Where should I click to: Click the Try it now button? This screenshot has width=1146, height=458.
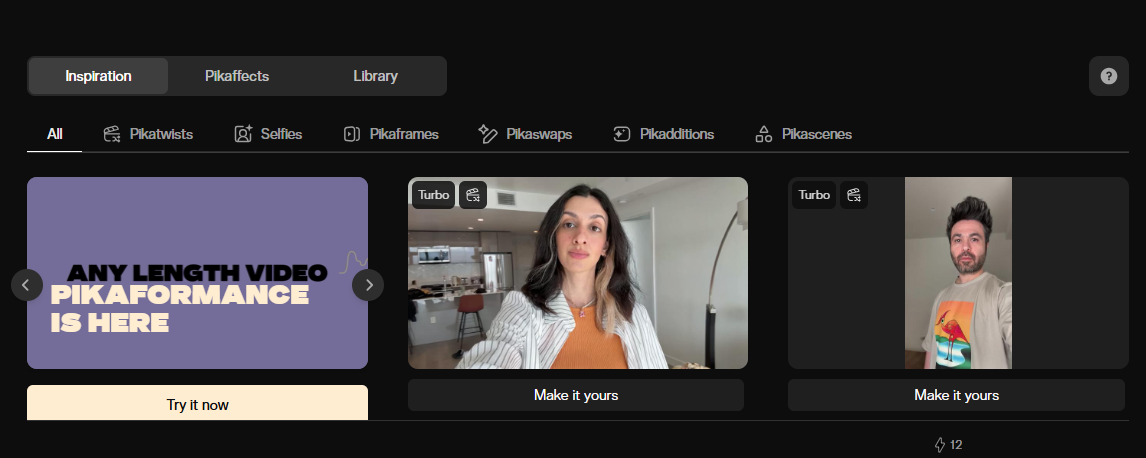197,402
